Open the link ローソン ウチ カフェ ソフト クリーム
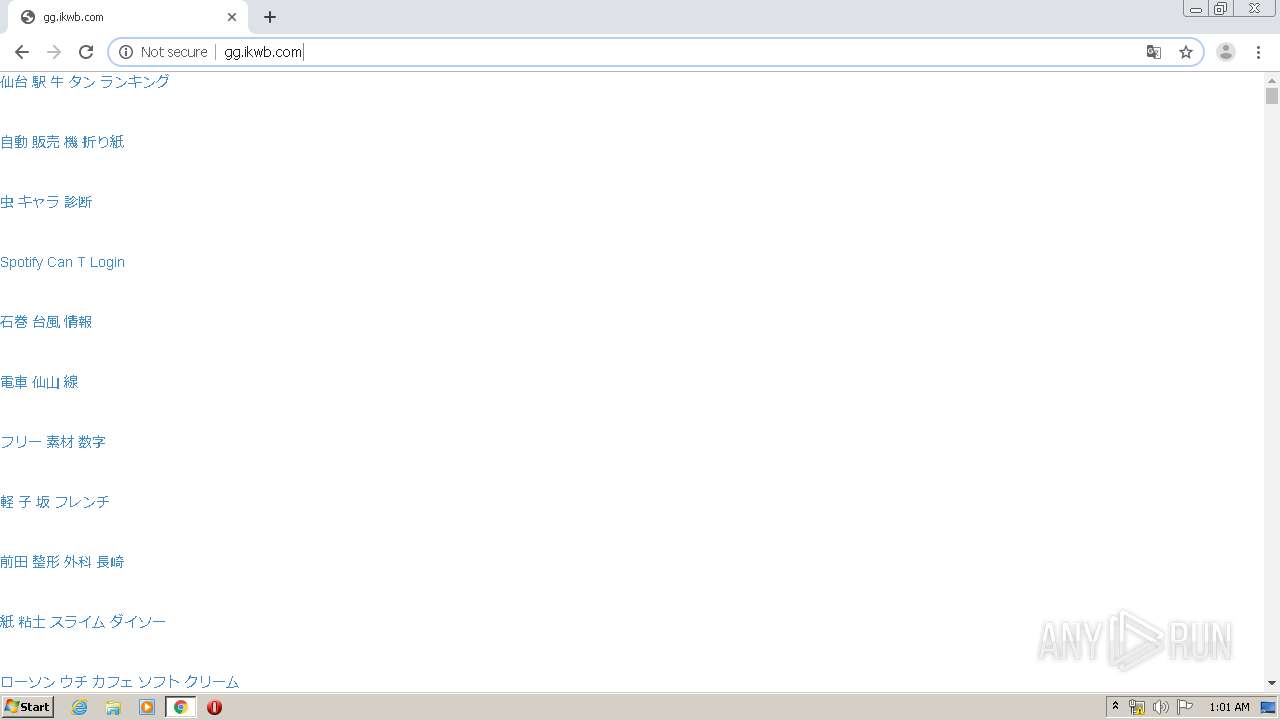1280x720 pixels. pos(120,682)
